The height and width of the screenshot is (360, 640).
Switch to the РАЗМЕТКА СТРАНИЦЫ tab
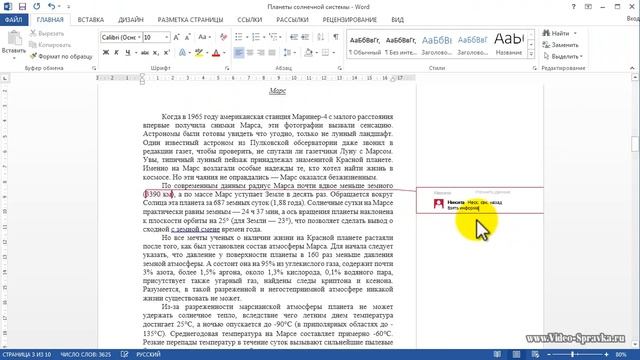point(190,20)
